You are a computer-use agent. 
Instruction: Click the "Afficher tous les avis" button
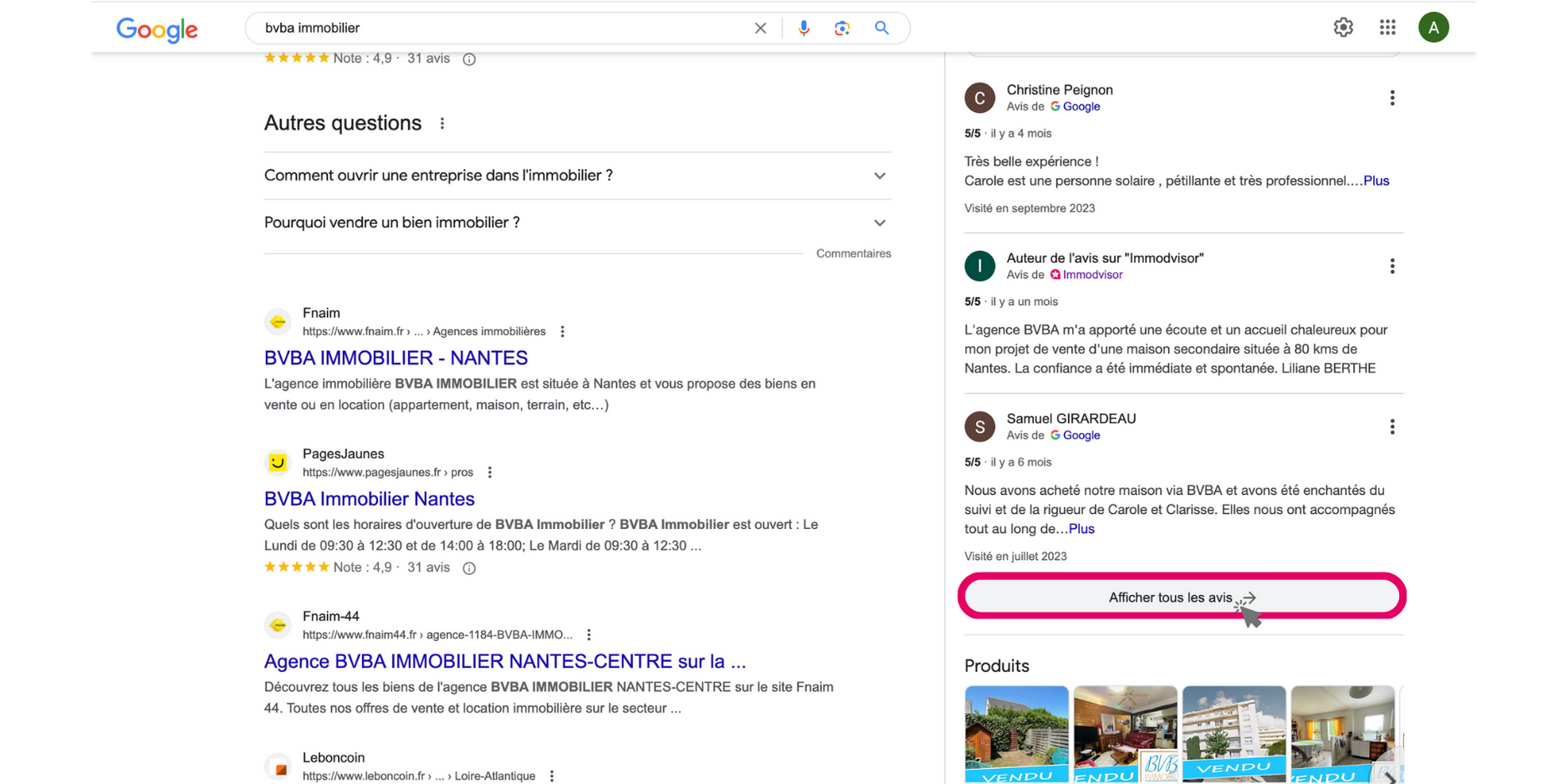pos(1181,597)
